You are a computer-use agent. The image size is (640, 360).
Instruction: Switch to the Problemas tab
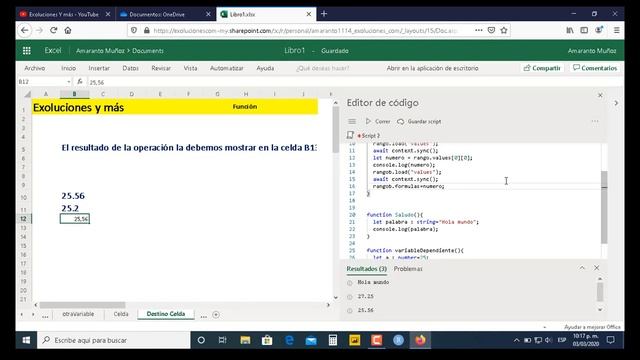(408, 269)
